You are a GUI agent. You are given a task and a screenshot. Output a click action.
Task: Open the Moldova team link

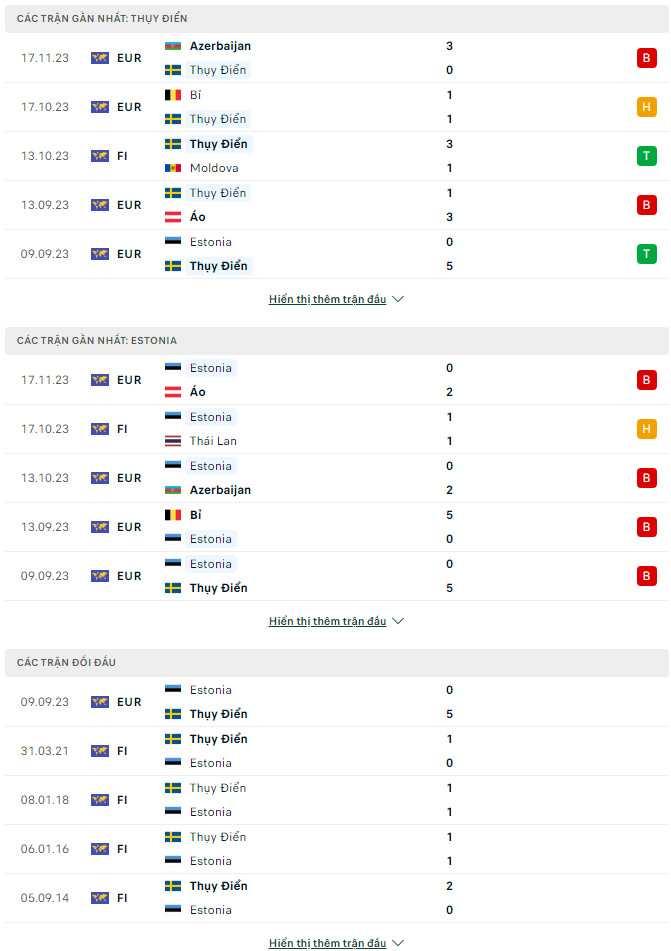pyautogui.click(x=214, y=168)
